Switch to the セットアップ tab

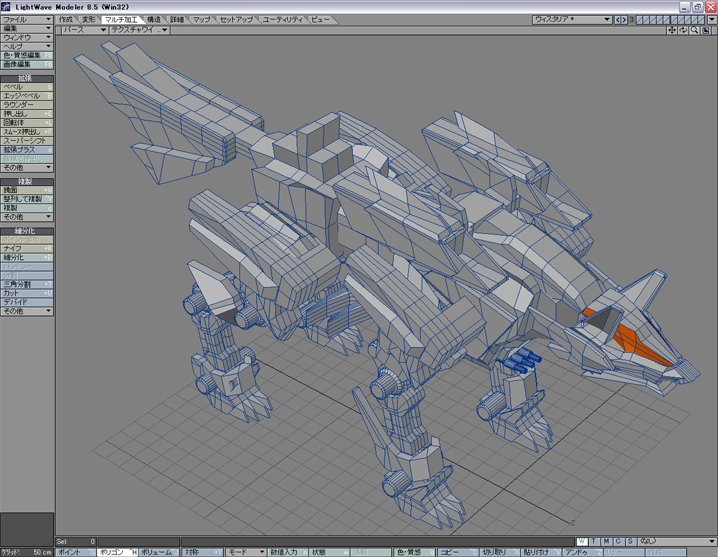[x=236, y=20]
